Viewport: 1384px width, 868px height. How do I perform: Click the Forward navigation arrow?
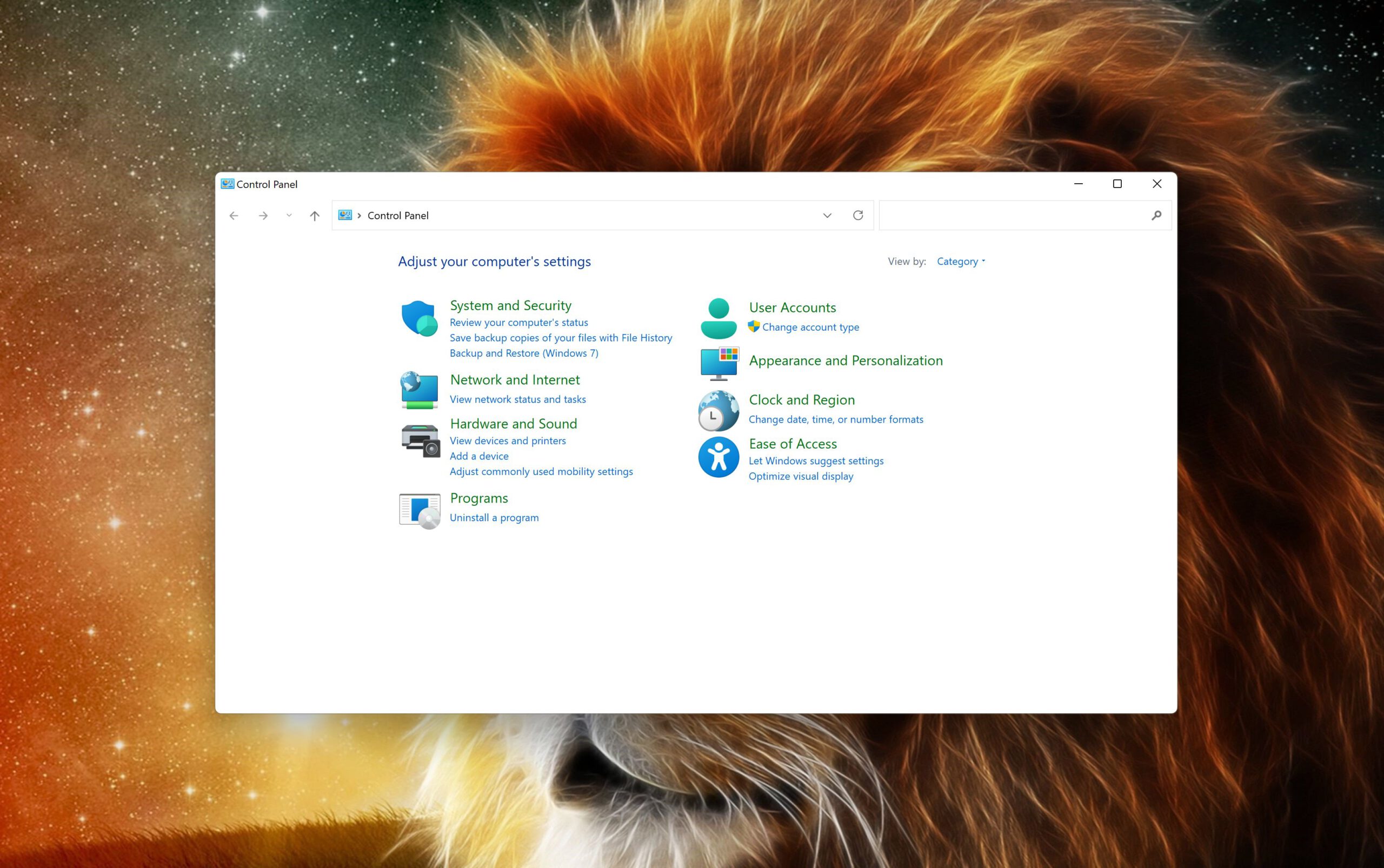[263, 216]
